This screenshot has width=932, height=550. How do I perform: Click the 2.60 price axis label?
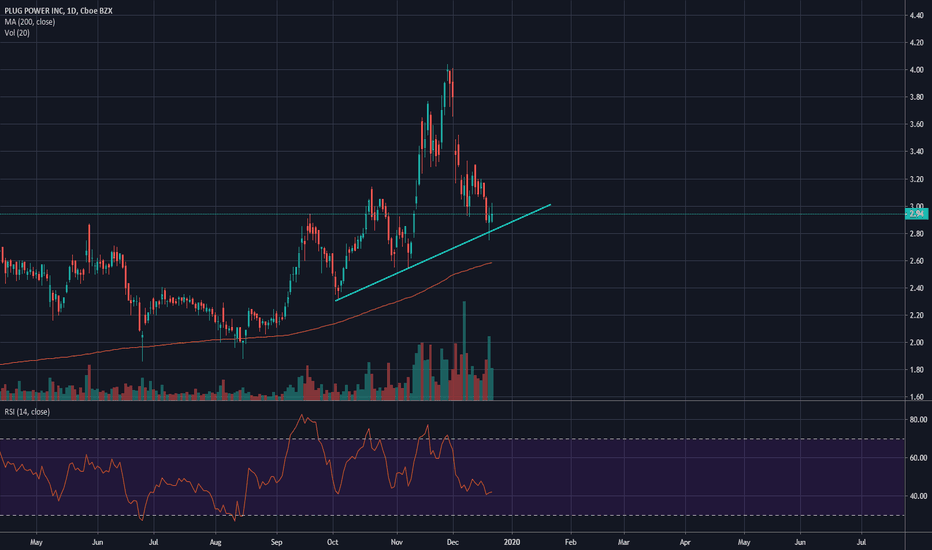click(916, 262)
